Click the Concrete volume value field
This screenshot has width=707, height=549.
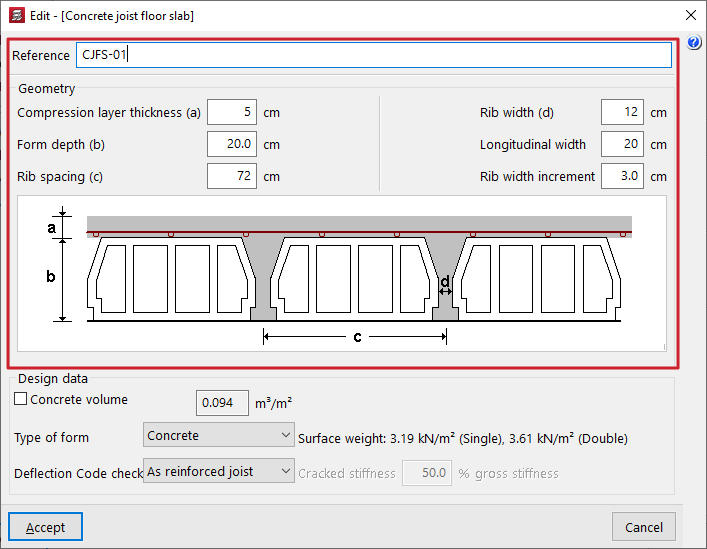[x=220, y=403]
